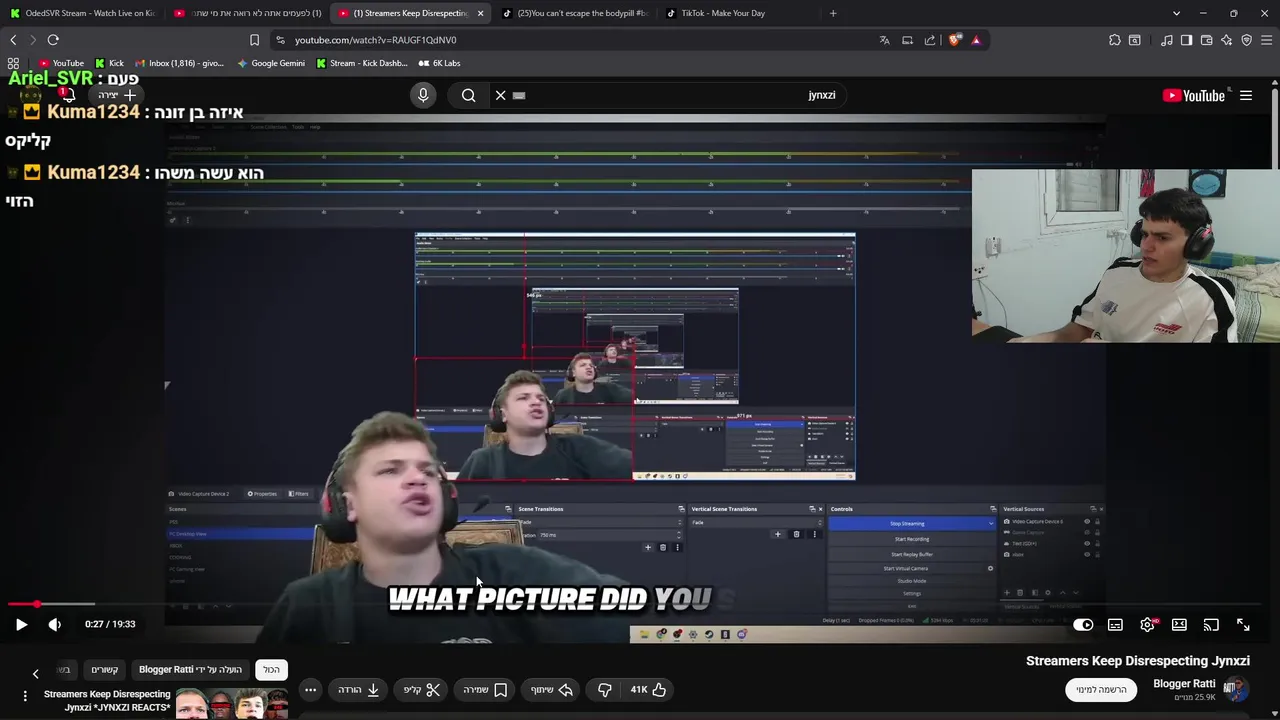Toggle the autoplay switch in the player
The height and width of the screenshot is (720, 1280).
pos(1083,624)
